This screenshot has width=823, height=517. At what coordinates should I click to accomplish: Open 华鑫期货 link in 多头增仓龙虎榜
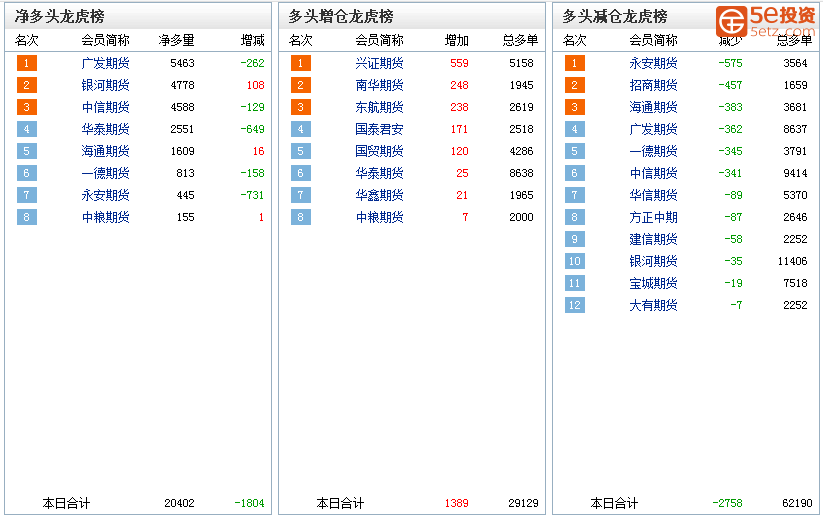click(379, 196)
